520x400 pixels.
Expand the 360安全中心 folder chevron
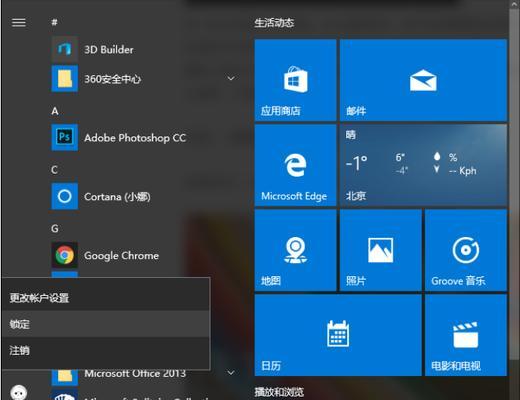[x=231, y=79]
